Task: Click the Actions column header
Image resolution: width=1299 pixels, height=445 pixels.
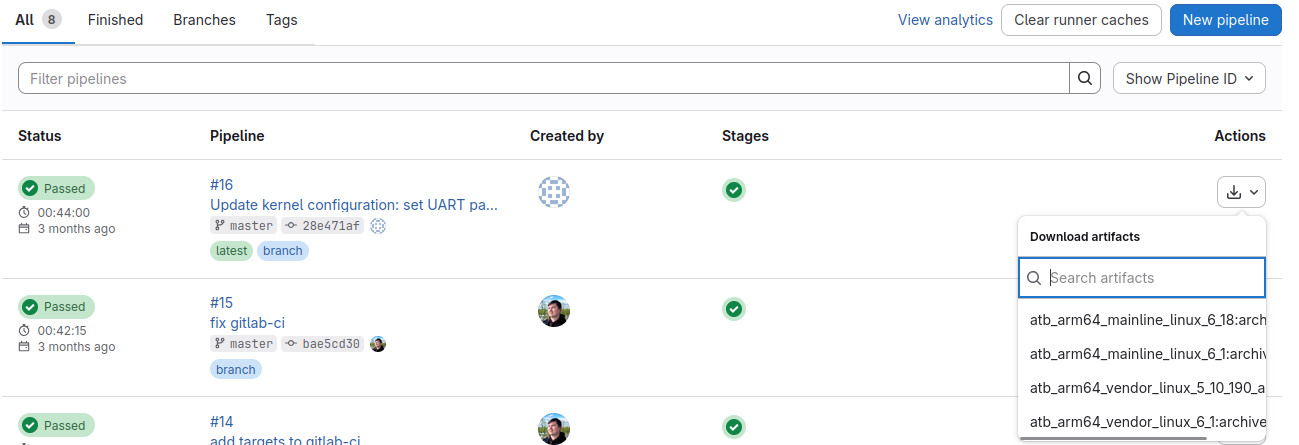Action: click(1240, 136)
